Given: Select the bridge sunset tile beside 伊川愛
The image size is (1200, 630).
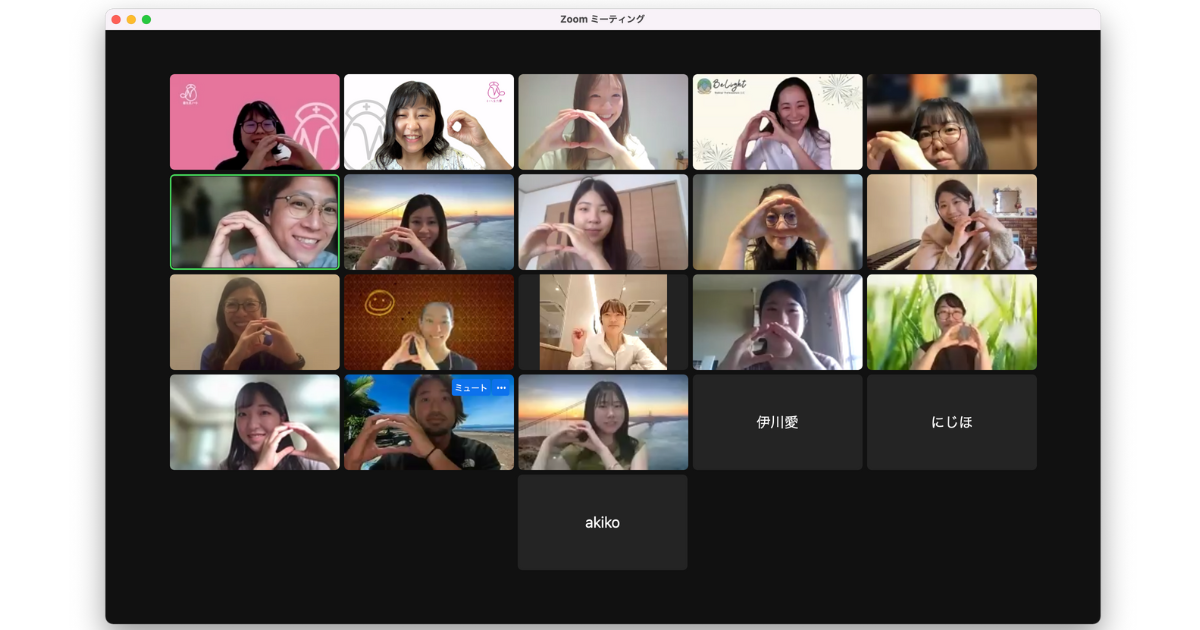Looking at the screenshot, I should coord(602,422).
